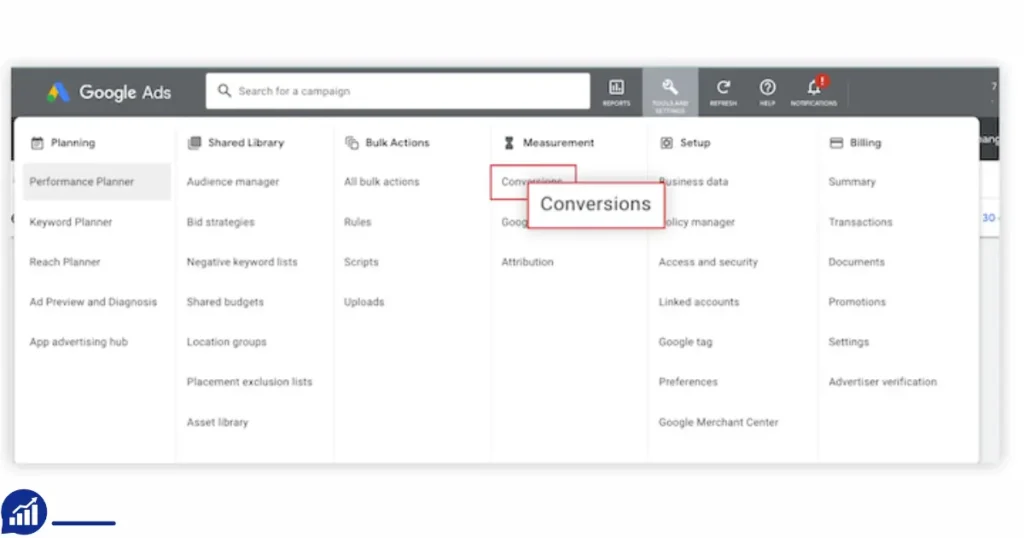Open Google Merchant Center
1024x538 pixels.
pyautogui.click(x=718, y=422)
